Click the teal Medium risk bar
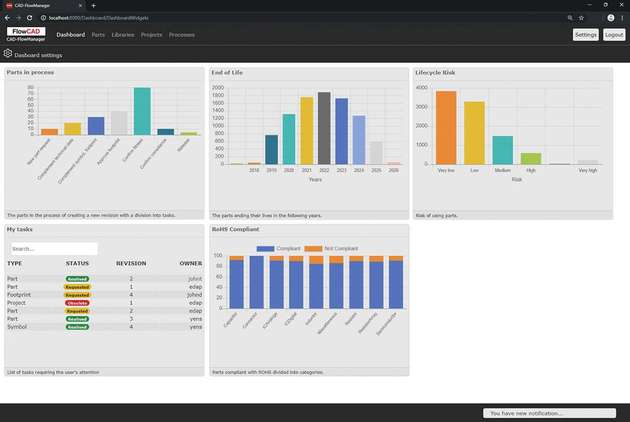This screenshot has height=422, width=630. (503, 150)
